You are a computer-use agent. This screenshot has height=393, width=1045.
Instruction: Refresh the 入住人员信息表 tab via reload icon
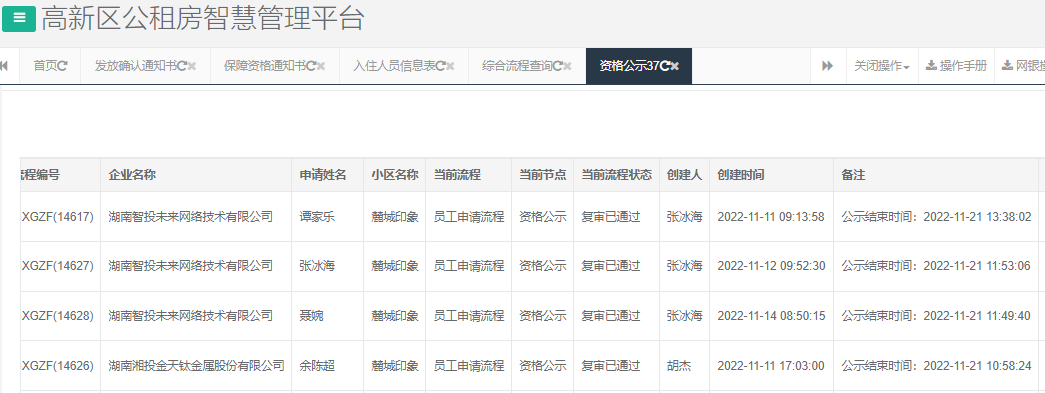pos(440,66)
